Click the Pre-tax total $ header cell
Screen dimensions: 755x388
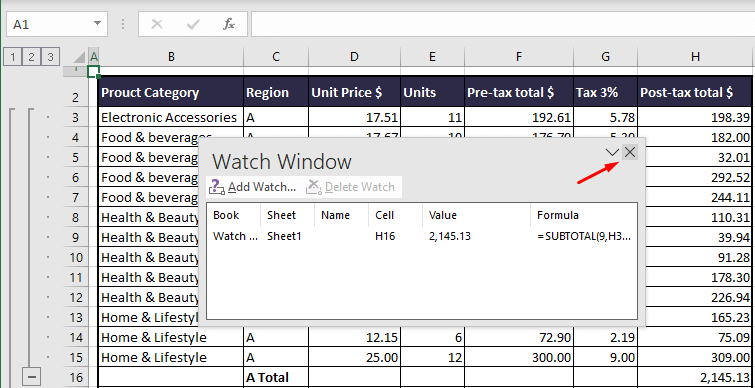coord(519,92)
